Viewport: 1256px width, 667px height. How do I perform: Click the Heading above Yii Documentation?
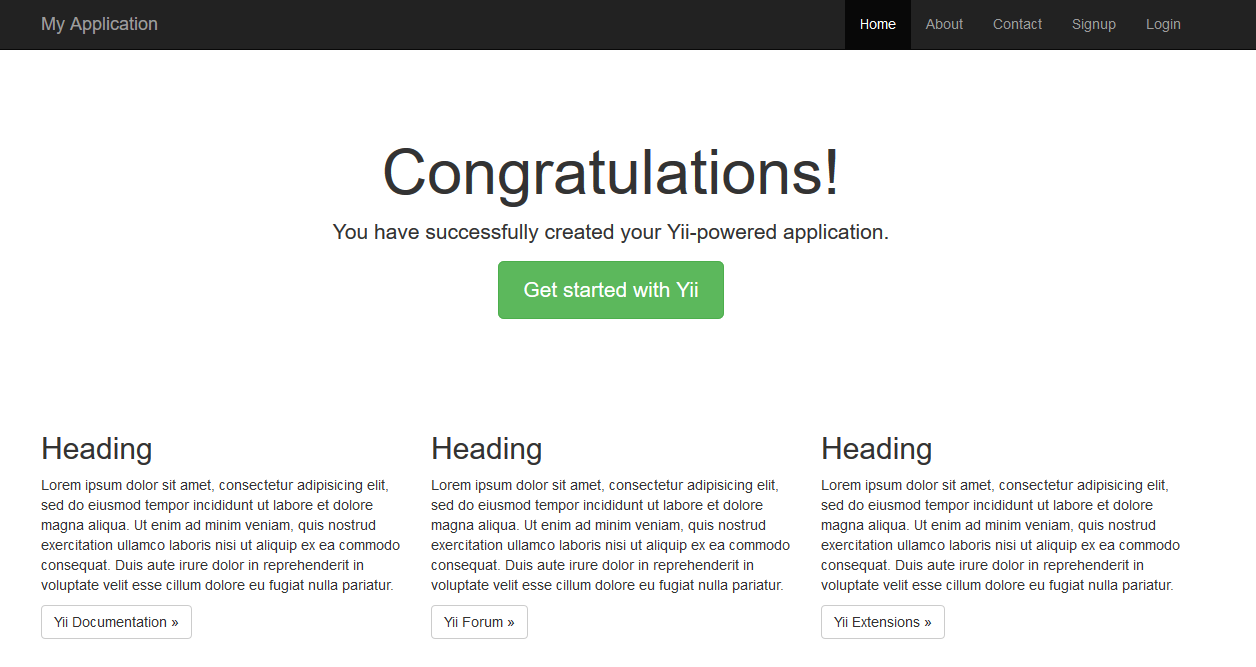[x=97, y=449]
